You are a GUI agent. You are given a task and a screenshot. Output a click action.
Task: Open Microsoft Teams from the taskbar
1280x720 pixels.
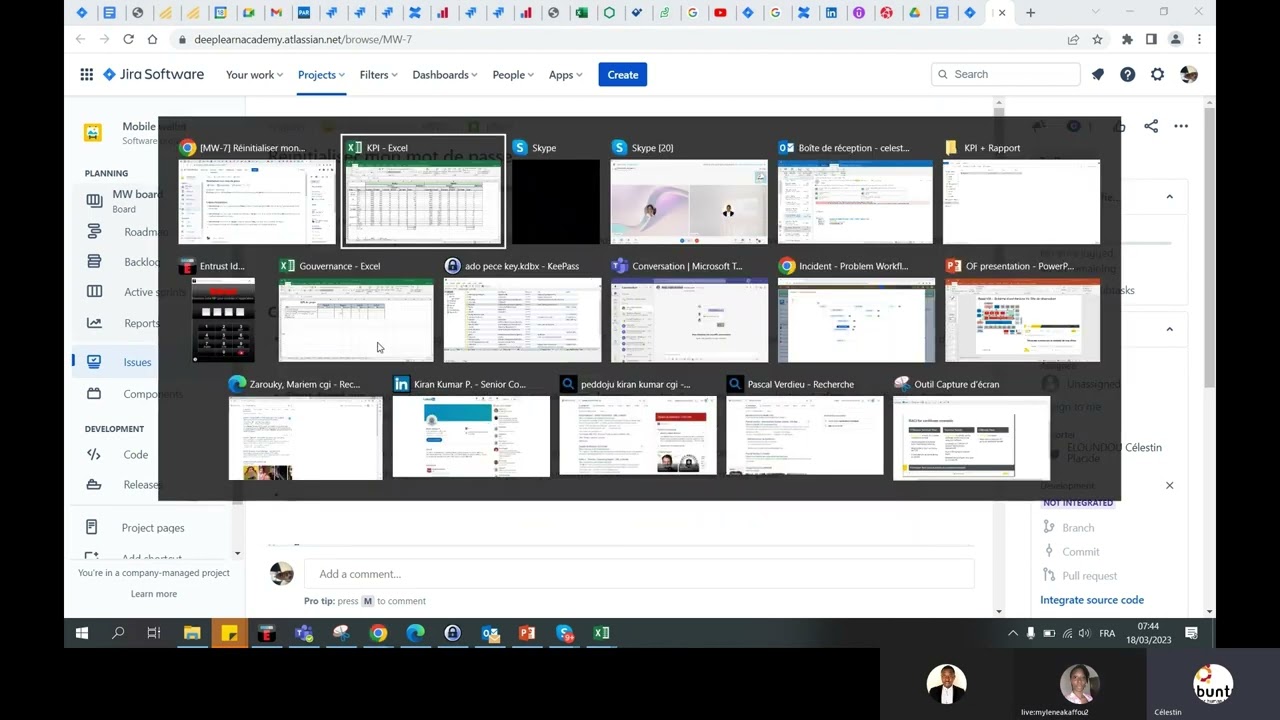303,633
